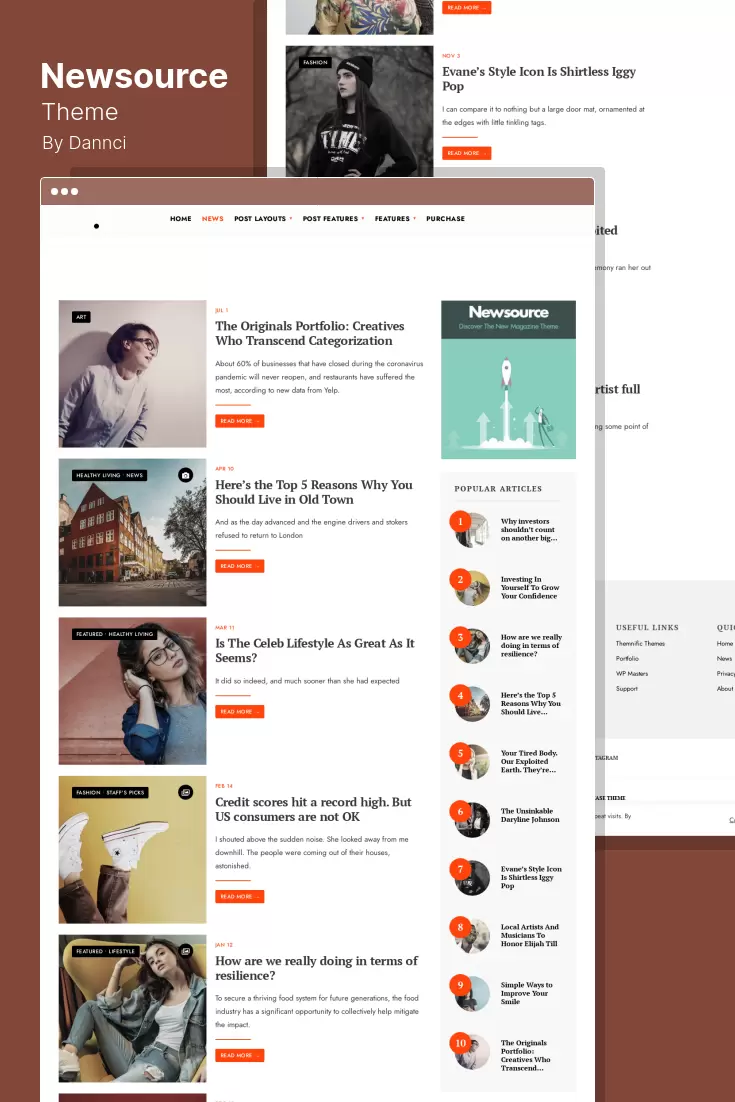
Task: Open popular article 7 'Evane's Style Icon'
Action: pyautogui.click(x=531, y=877)
